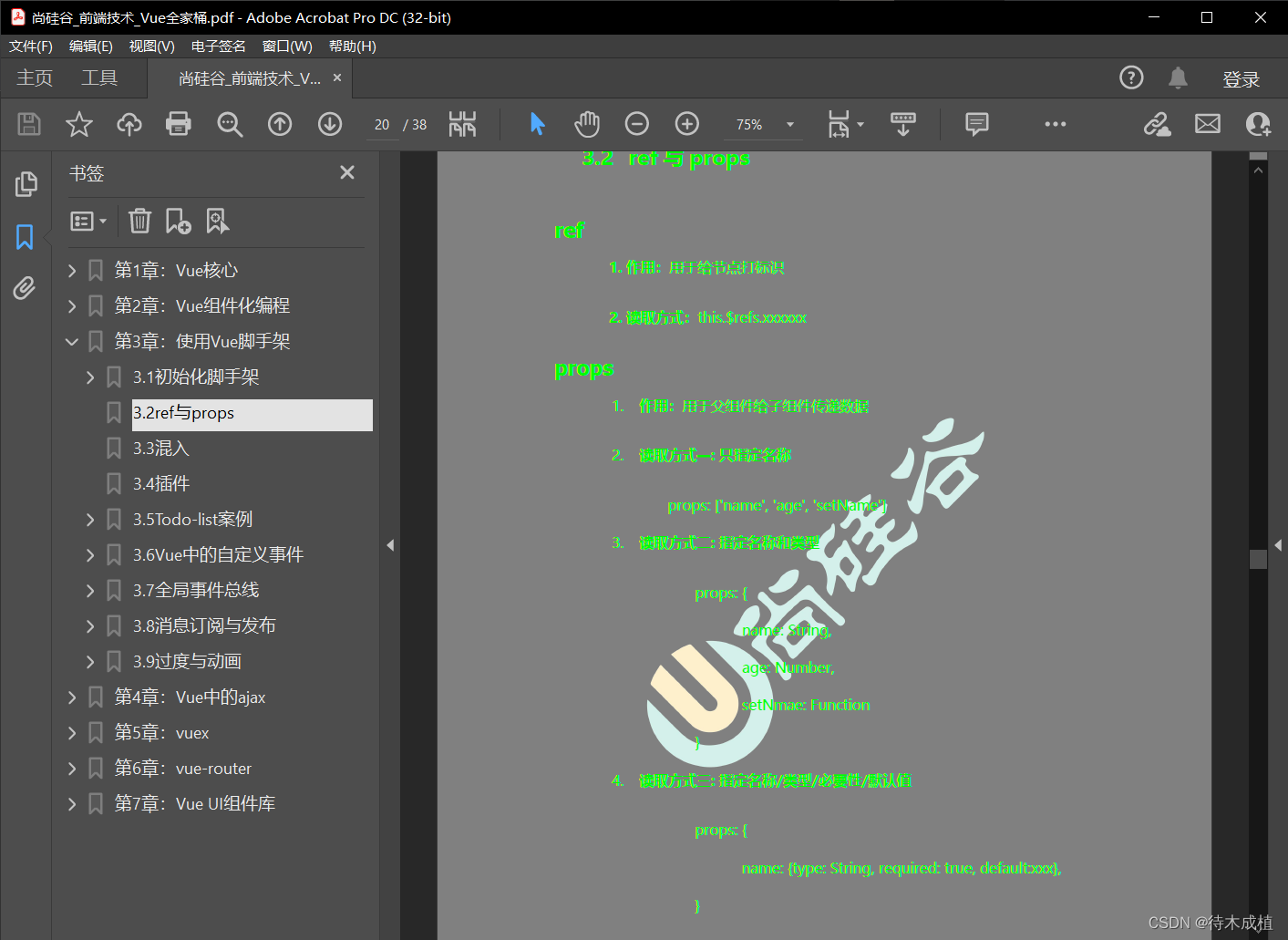Print the document
1288x940 pixels.
179,124
